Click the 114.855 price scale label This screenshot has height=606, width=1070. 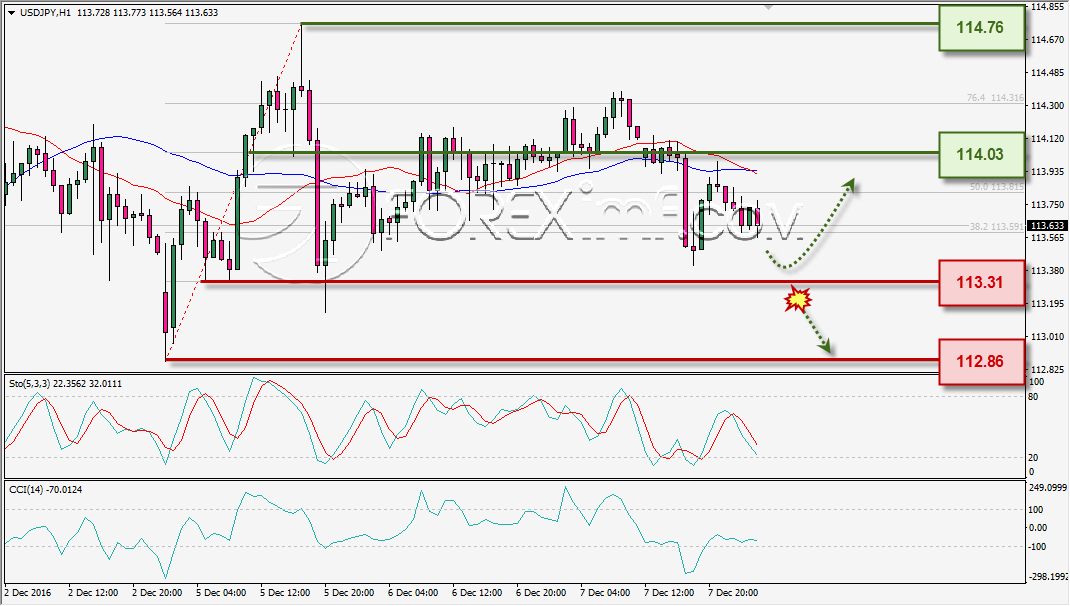point(1047,7)
